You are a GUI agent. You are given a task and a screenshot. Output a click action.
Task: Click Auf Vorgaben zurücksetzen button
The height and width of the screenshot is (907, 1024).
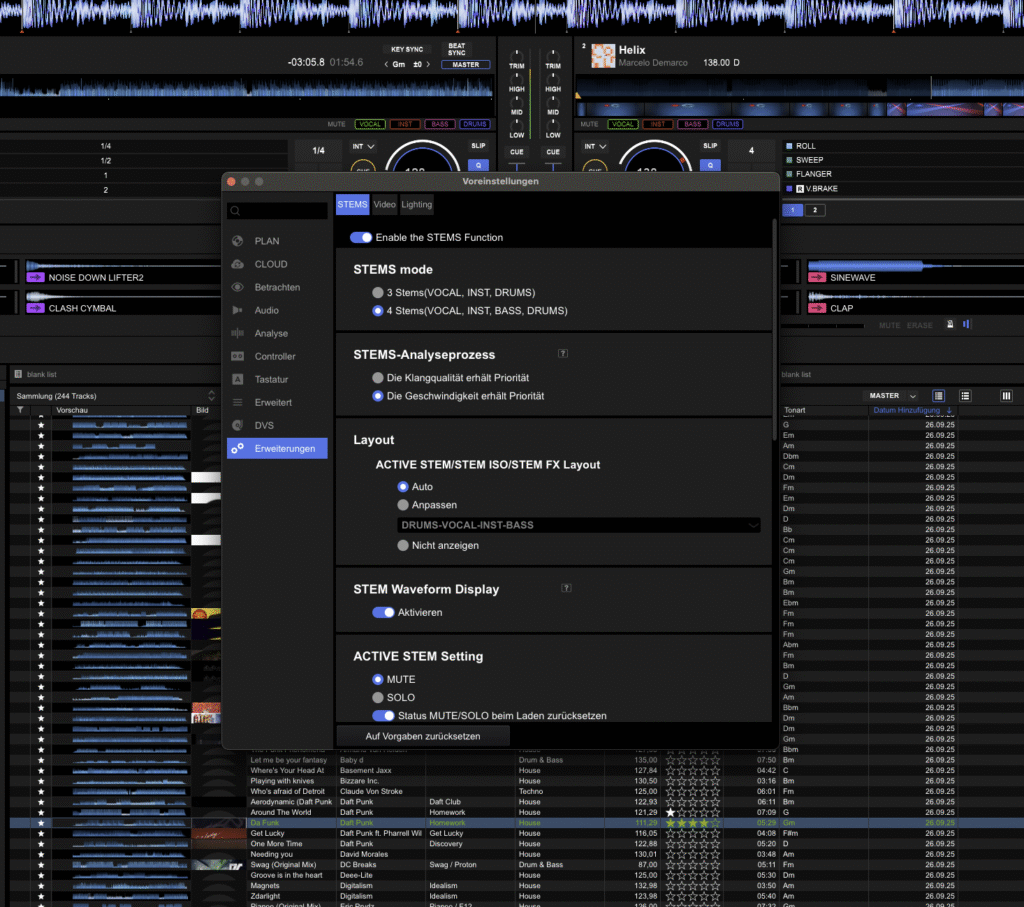pyautogui.click(x=422, y=736)
